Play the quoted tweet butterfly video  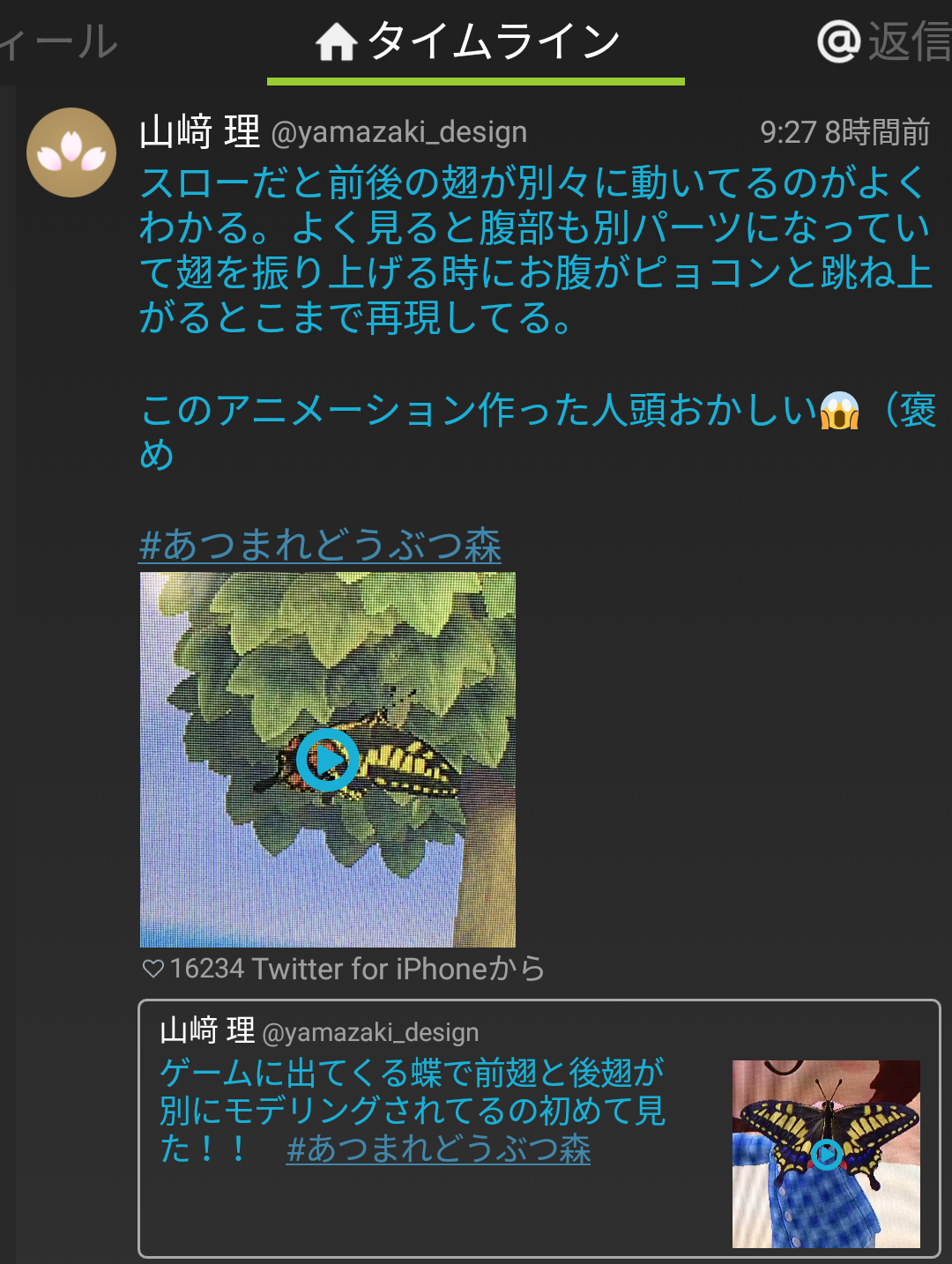coord(826,1154)
